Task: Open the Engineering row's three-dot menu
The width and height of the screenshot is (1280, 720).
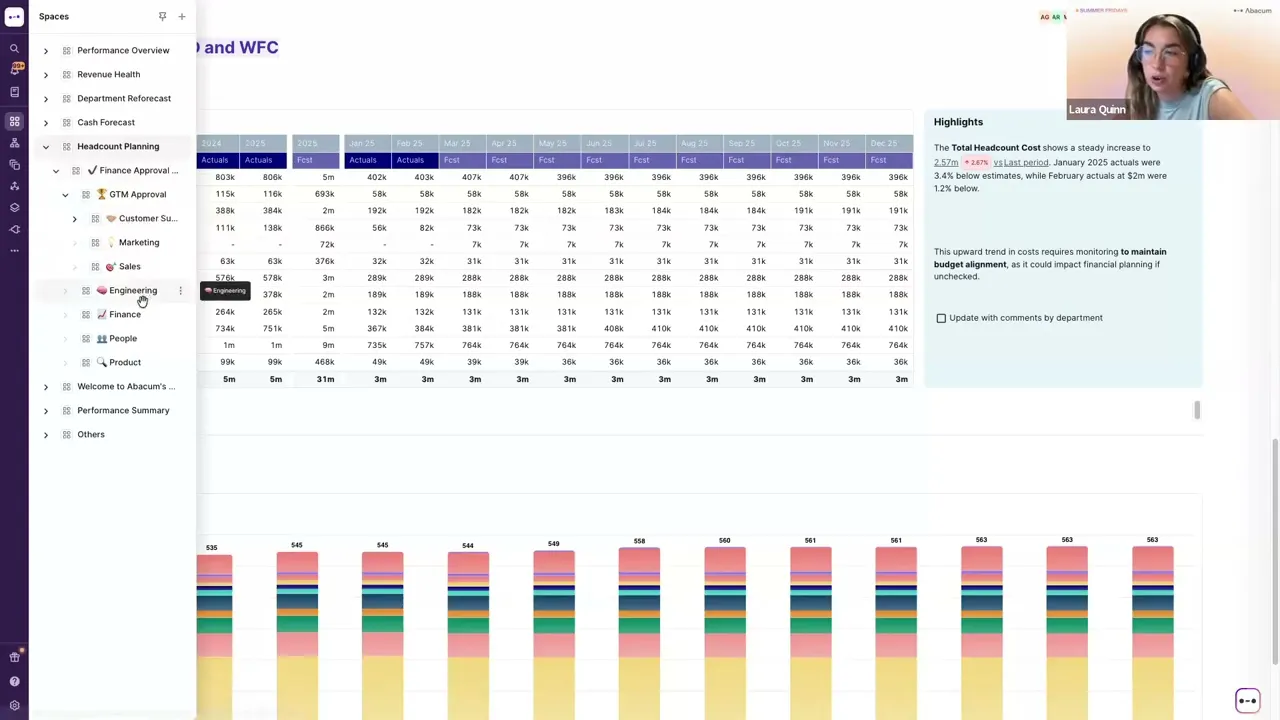Action: pos(180,290)
